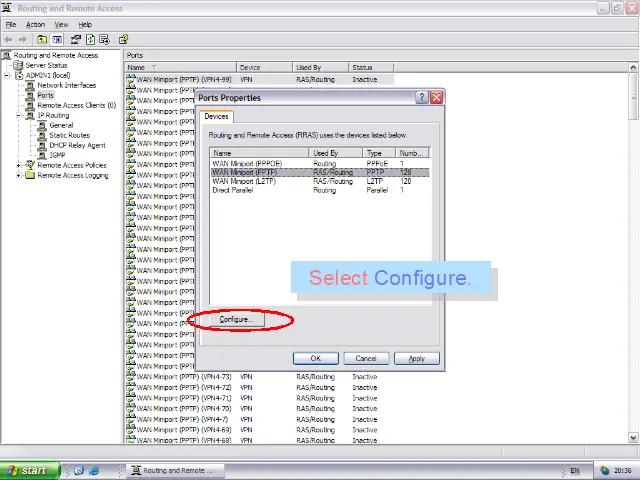Image resolution: width=640 pixels, height=480 pixels.
Task: Click the Windows start button
Action: [x=30, y=471]
